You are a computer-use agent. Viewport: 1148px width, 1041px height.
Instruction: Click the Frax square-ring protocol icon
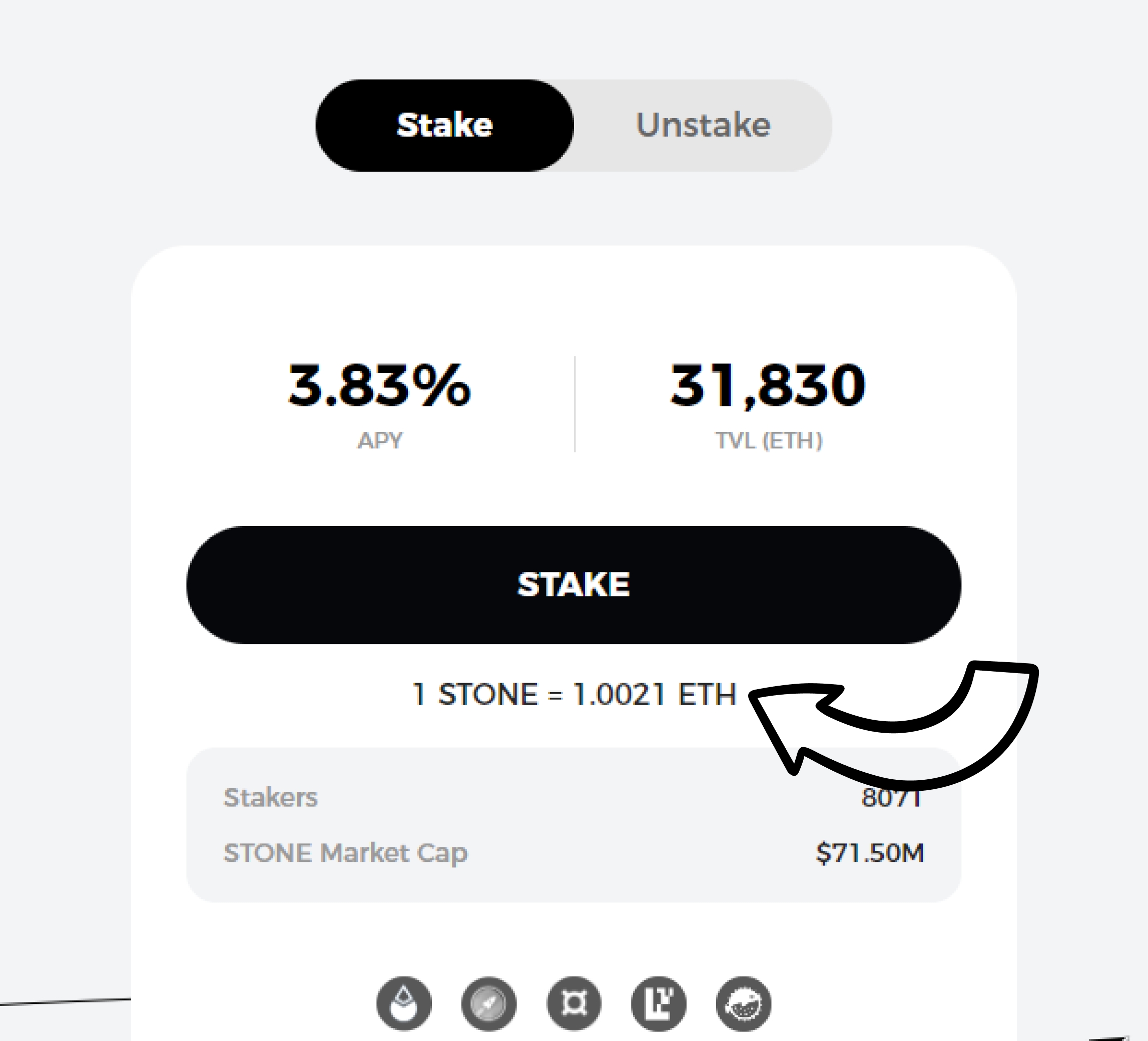(x=573, y=1004)
